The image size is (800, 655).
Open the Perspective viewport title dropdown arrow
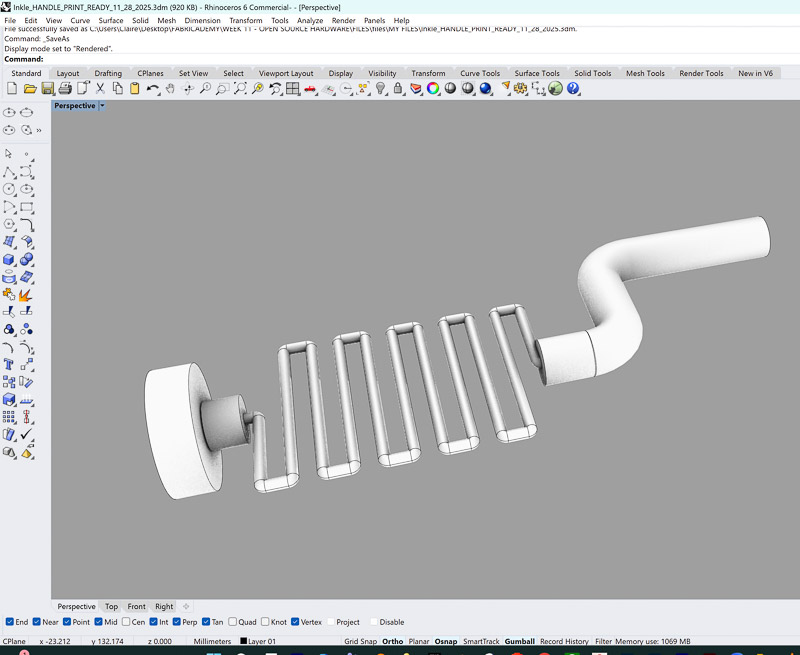(x=102, y=106)
